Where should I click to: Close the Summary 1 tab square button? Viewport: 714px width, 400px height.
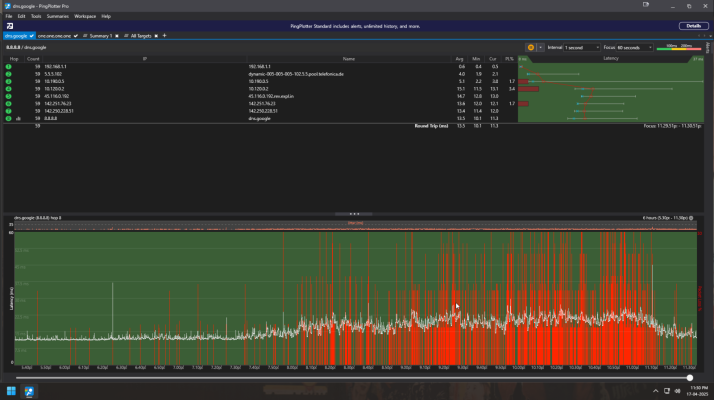click(117, 36)
